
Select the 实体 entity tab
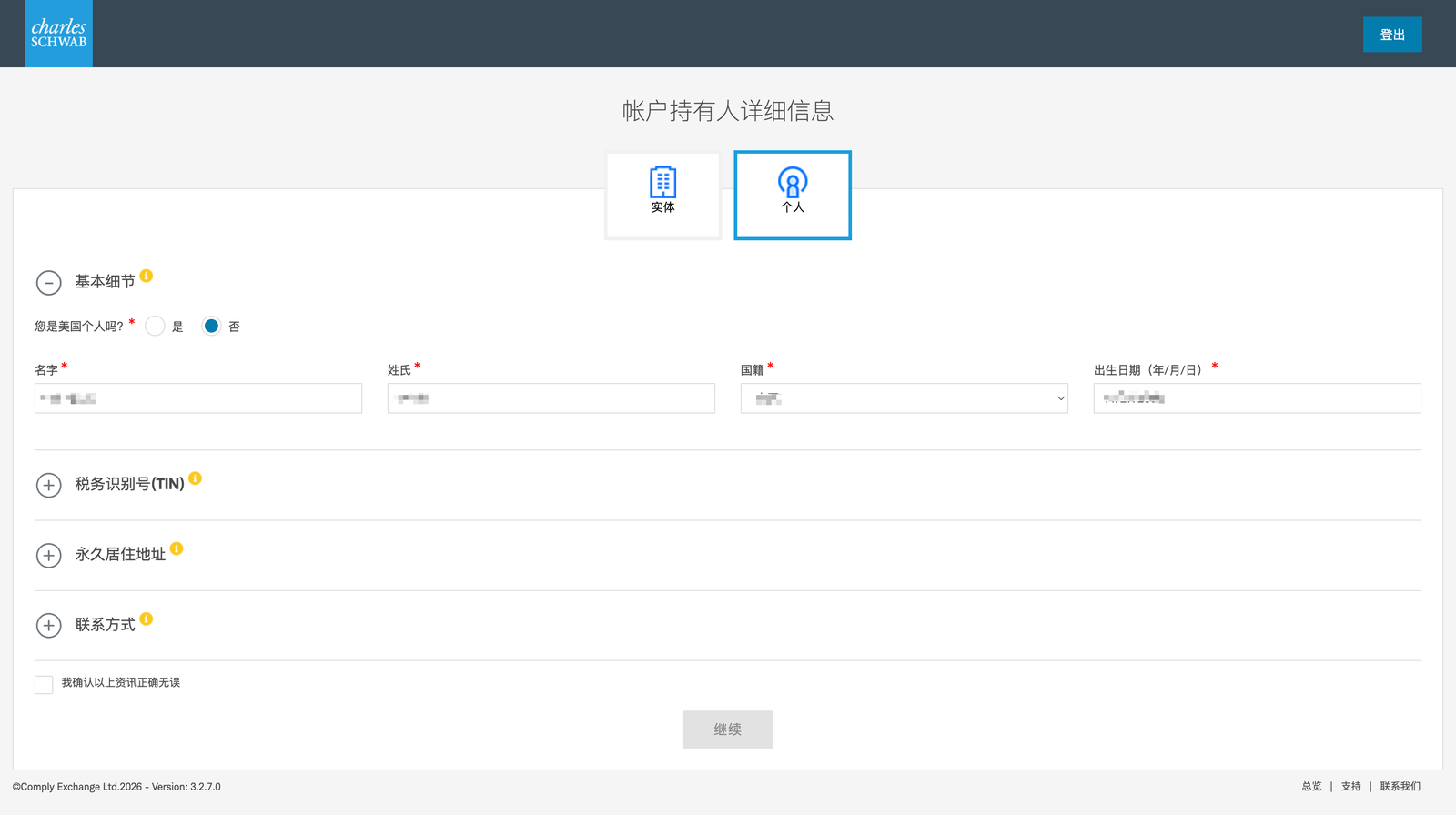[x=663, y=196]
